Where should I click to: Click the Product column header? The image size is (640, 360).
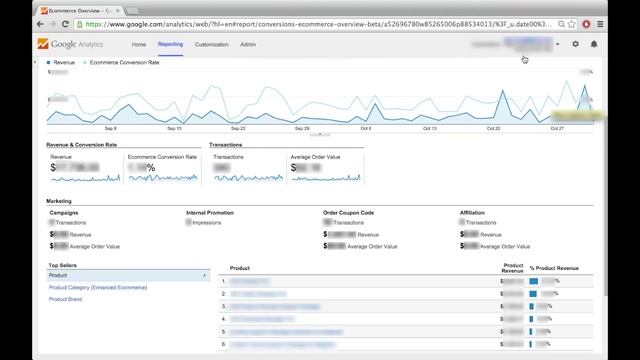point(240,268)
